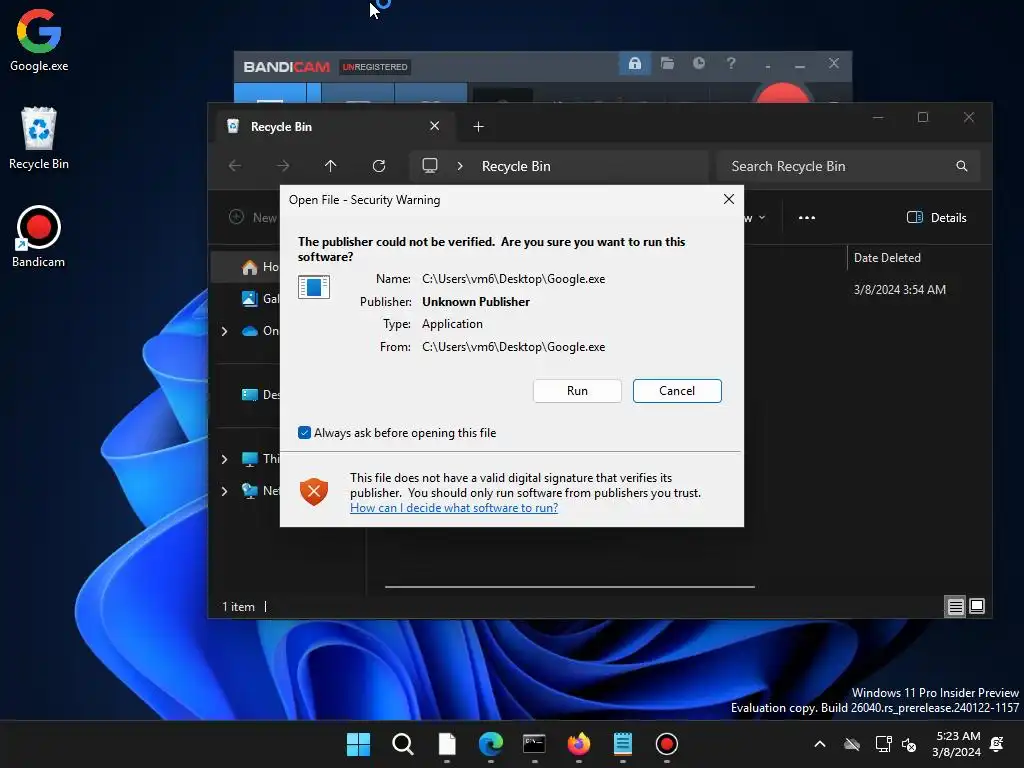The image size is (1024, 768).
Task: Open Gallery in navigation pane
Action: [260, 298]
